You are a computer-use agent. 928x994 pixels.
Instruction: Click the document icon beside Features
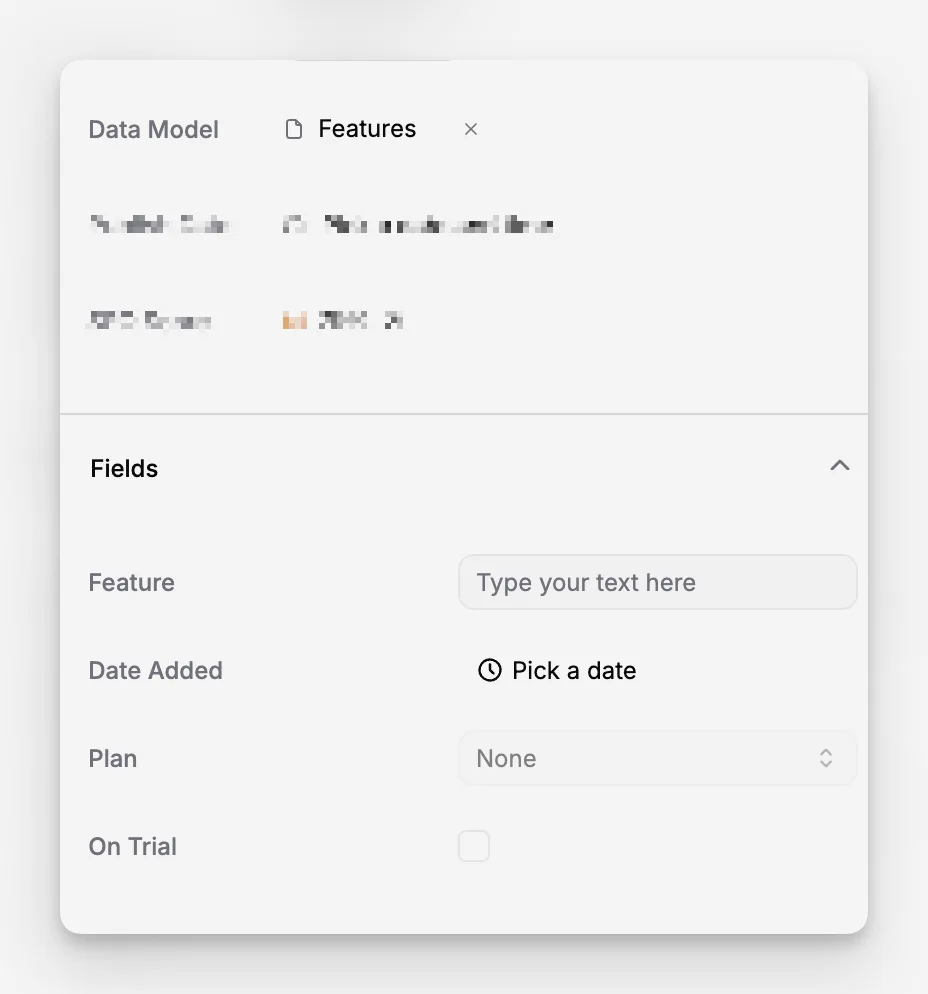pos(293,129)
